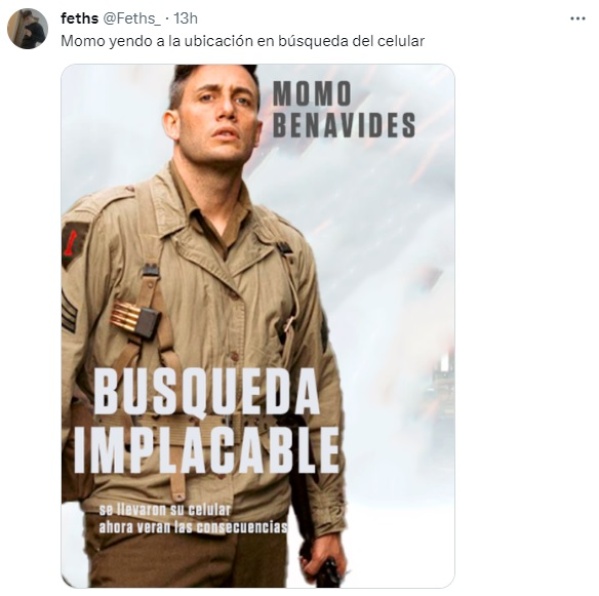The image size is (599, 596).
Task: Click the feths profile avatar
Action: tap(28, 29)
